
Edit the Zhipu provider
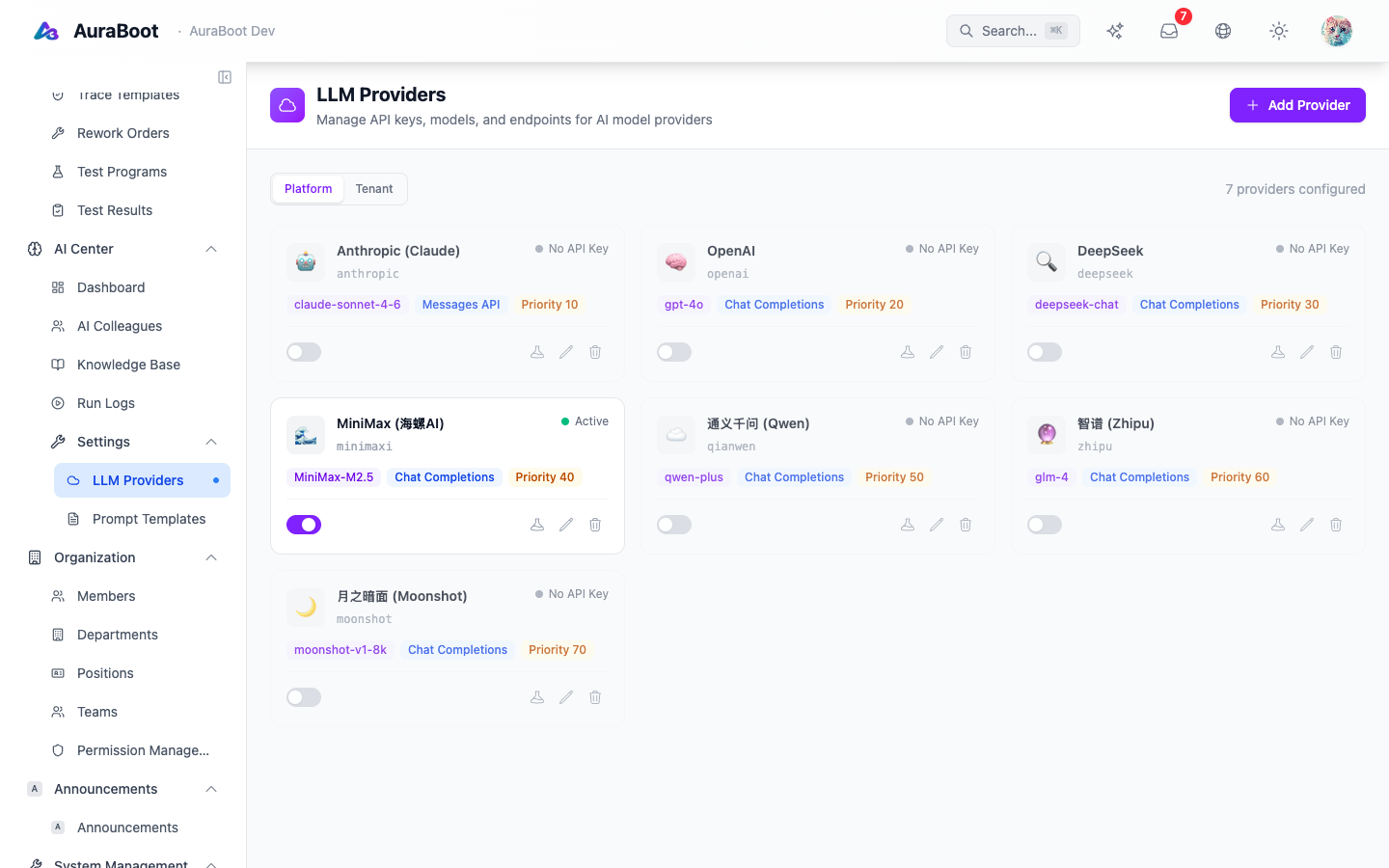coord(1307,525)
